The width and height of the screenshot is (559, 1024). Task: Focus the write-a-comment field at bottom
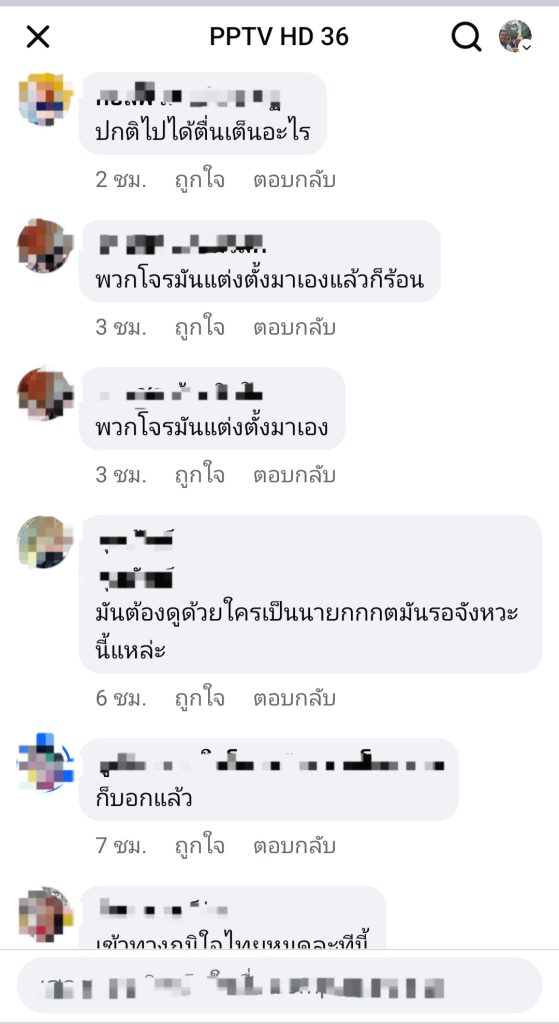point(280,985)
